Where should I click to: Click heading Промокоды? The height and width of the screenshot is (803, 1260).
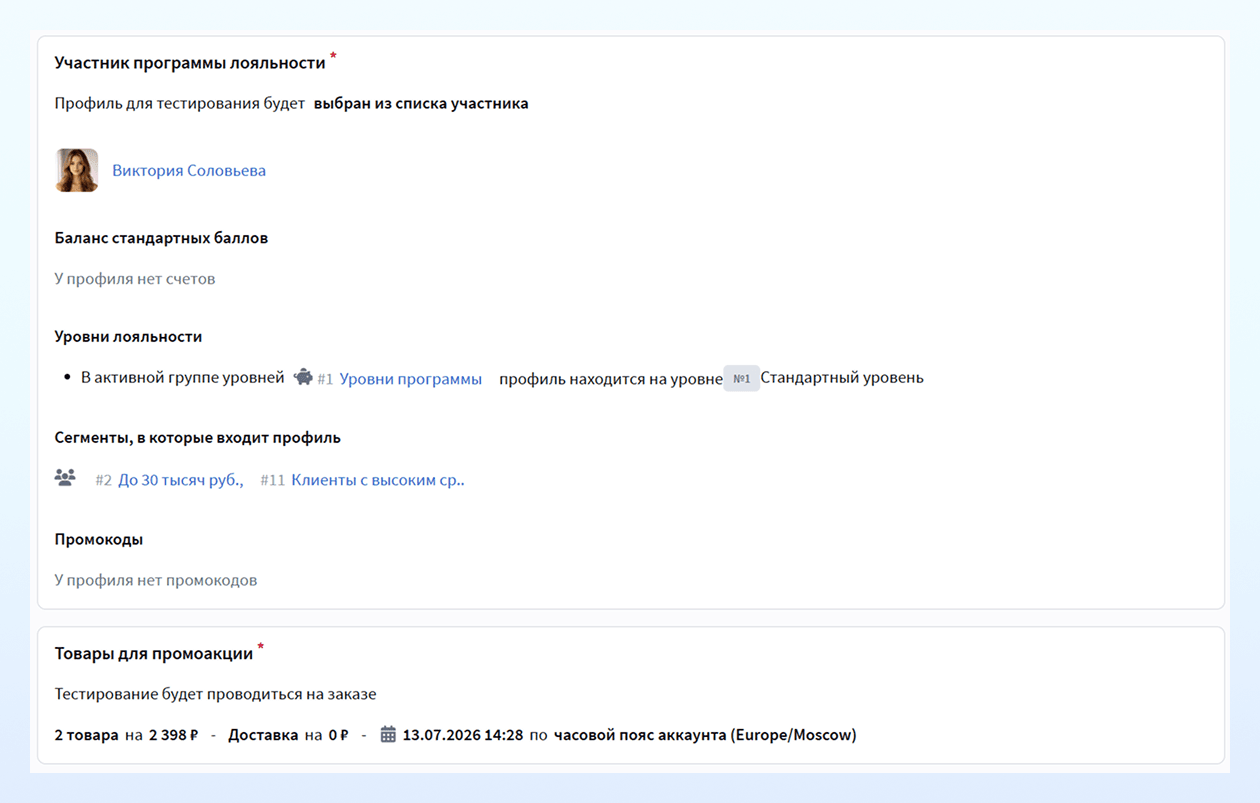click(99, 539)
